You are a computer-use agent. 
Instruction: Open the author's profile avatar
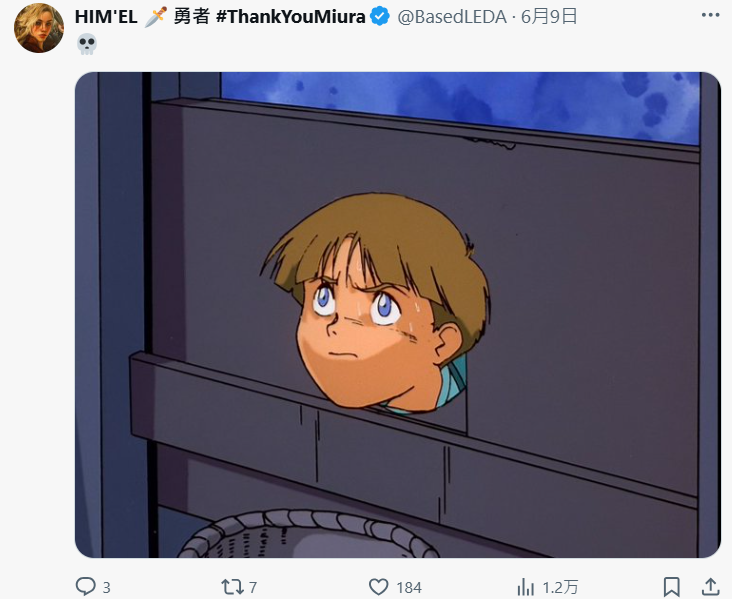39,28
